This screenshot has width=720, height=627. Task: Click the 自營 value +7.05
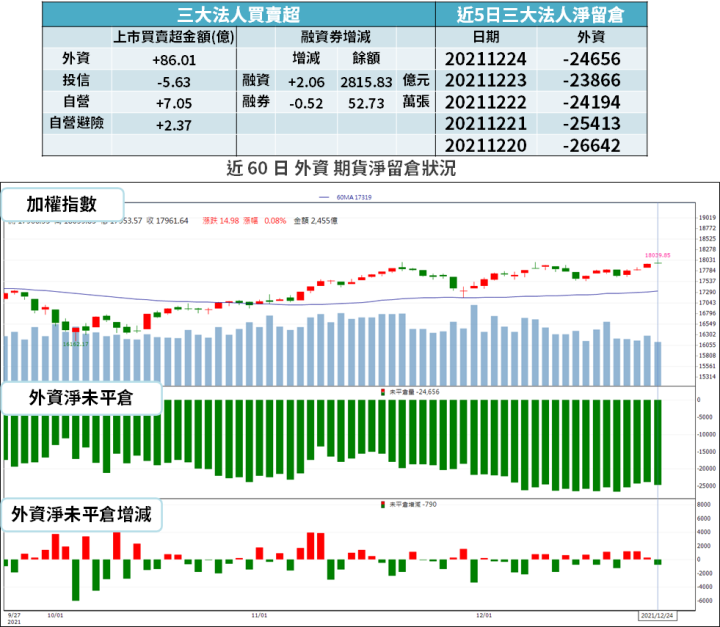174,103
